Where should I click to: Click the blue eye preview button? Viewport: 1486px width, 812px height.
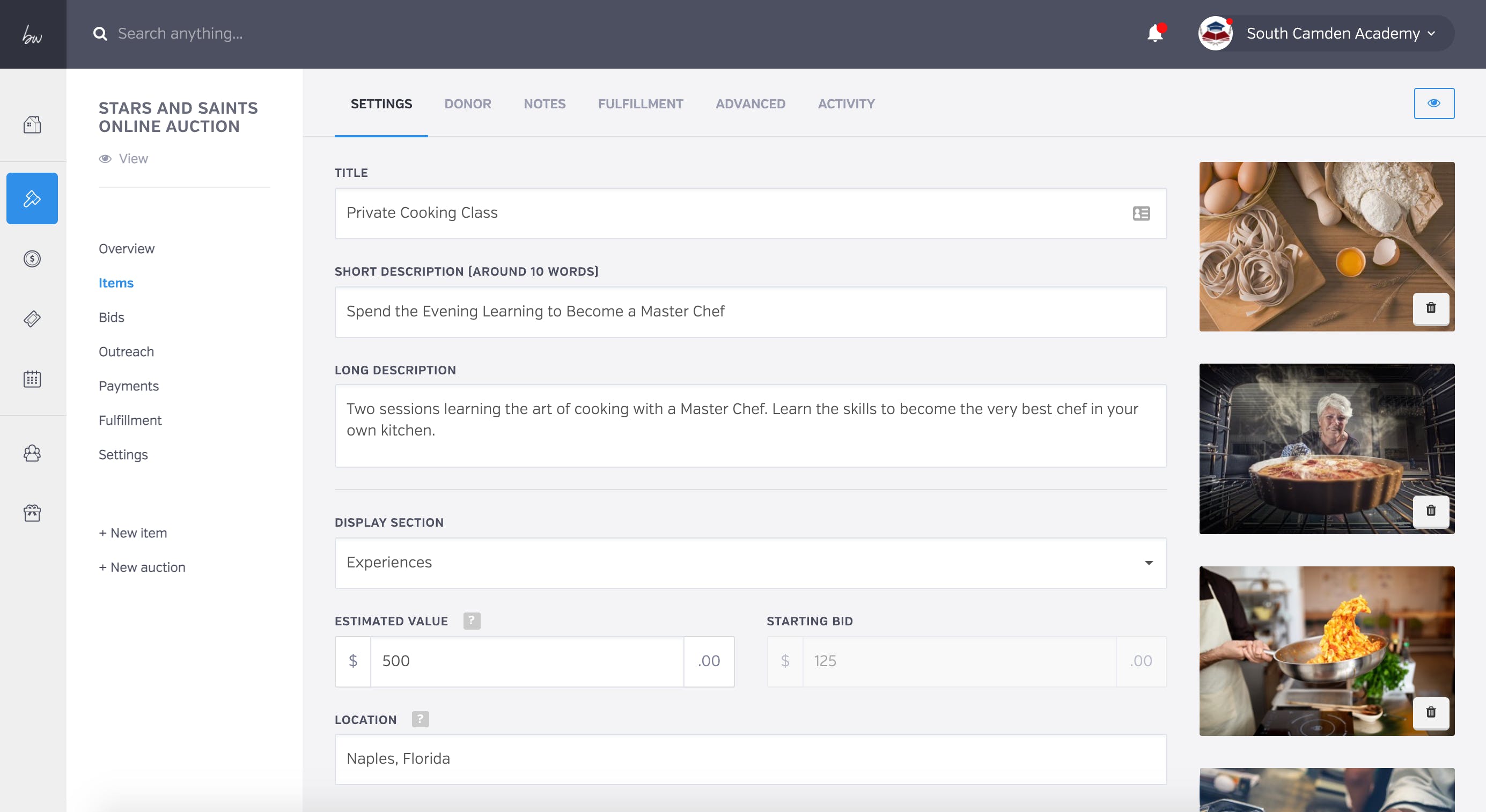pyautogui.click(x=1433, y=103)
